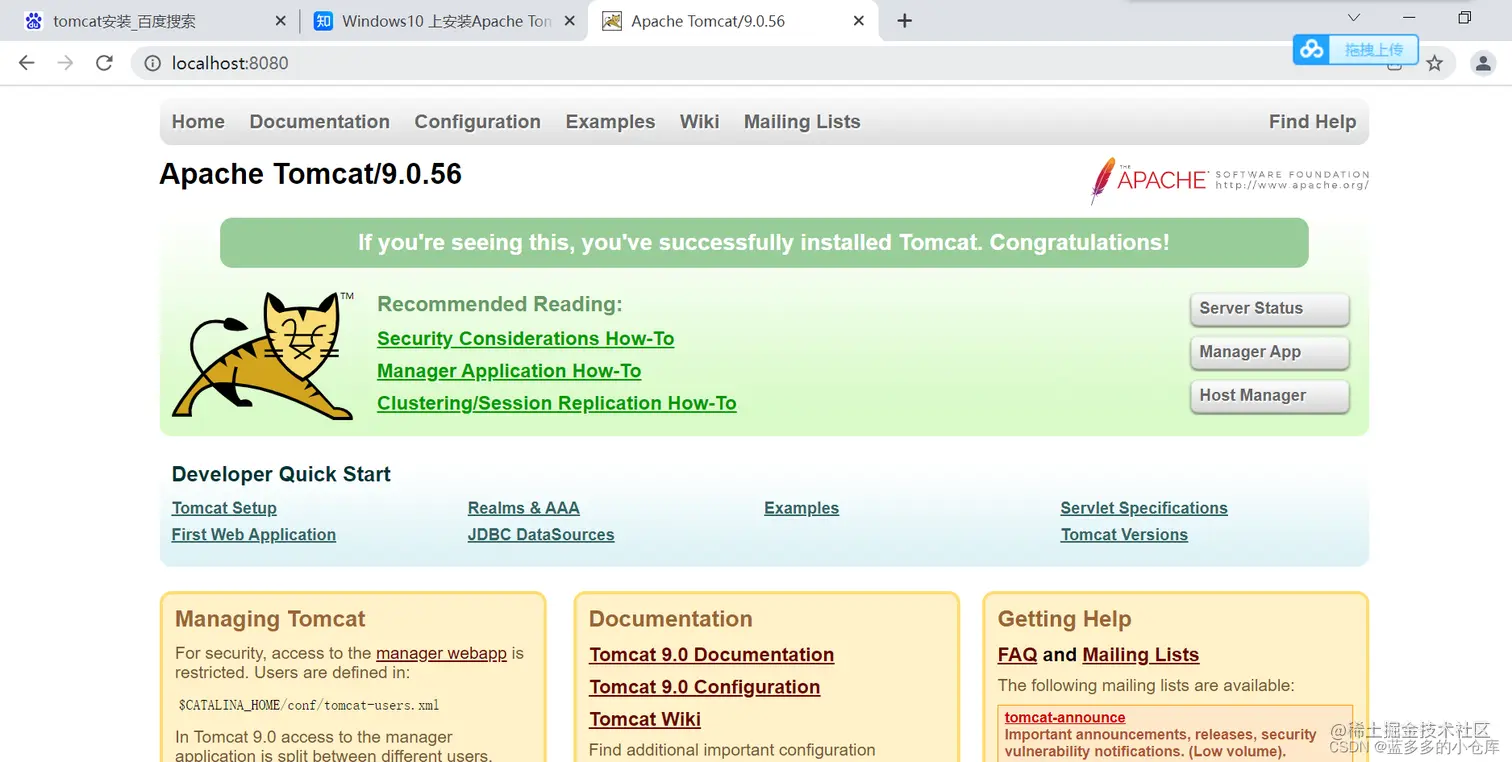Open Wiki in the navigation bar

tap(700, 122)
